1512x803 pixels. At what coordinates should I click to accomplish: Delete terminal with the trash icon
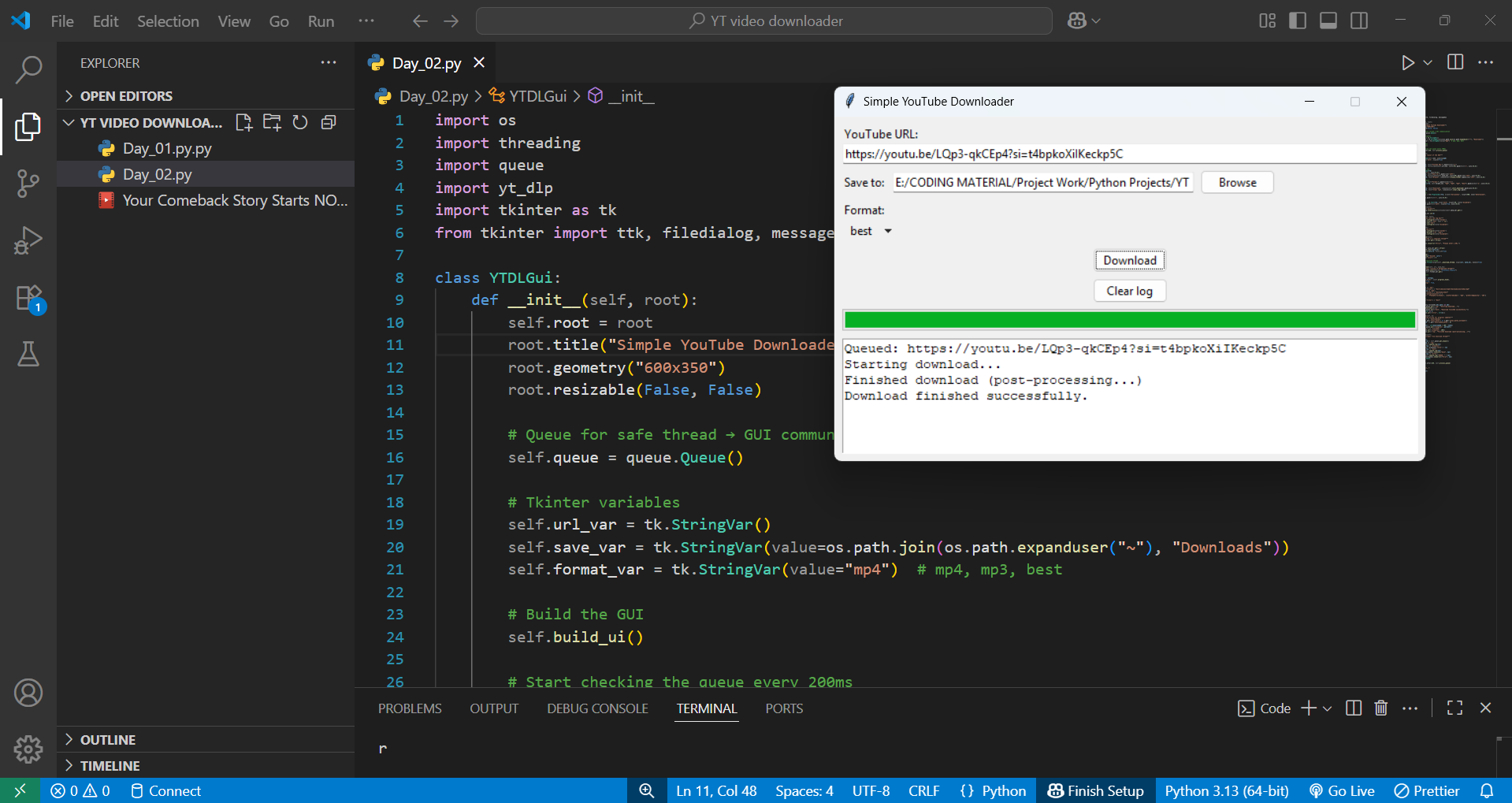coord(1380,708)
